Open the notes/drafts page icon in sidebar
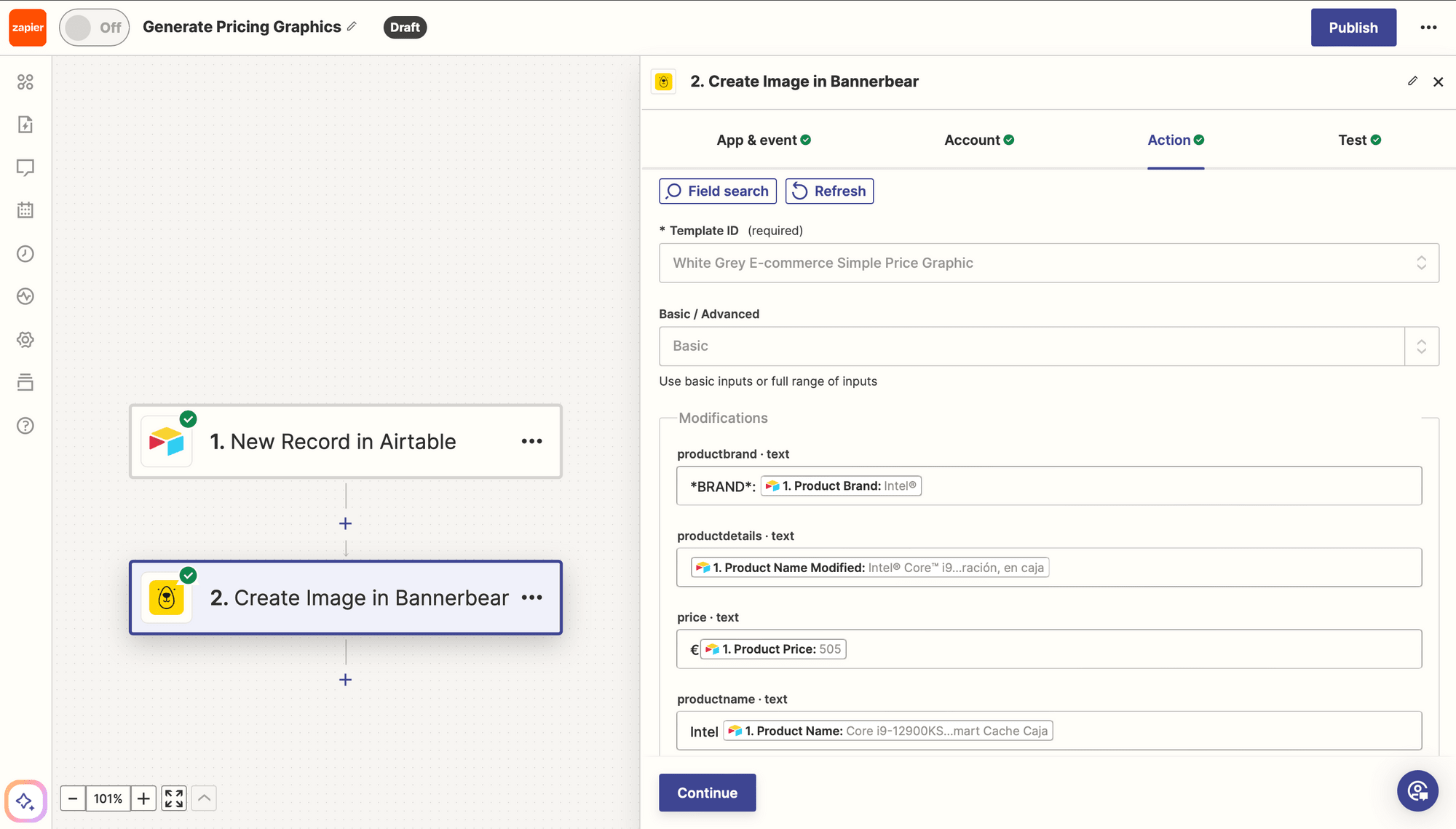Screen dimensions: 1456x829 [x=25, y=124]
